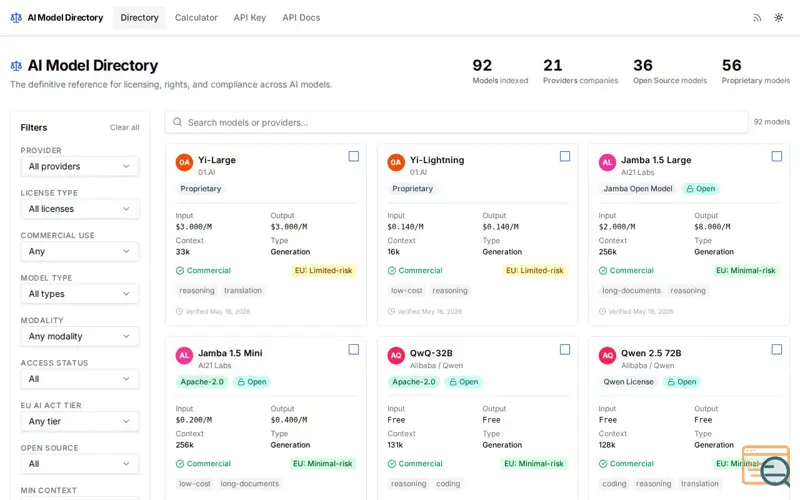The image size is (800, 500).
Task: Click Commercial check badge on Jamba 1.5 Large
Action: pyautogui.click(x=627, y=271)
